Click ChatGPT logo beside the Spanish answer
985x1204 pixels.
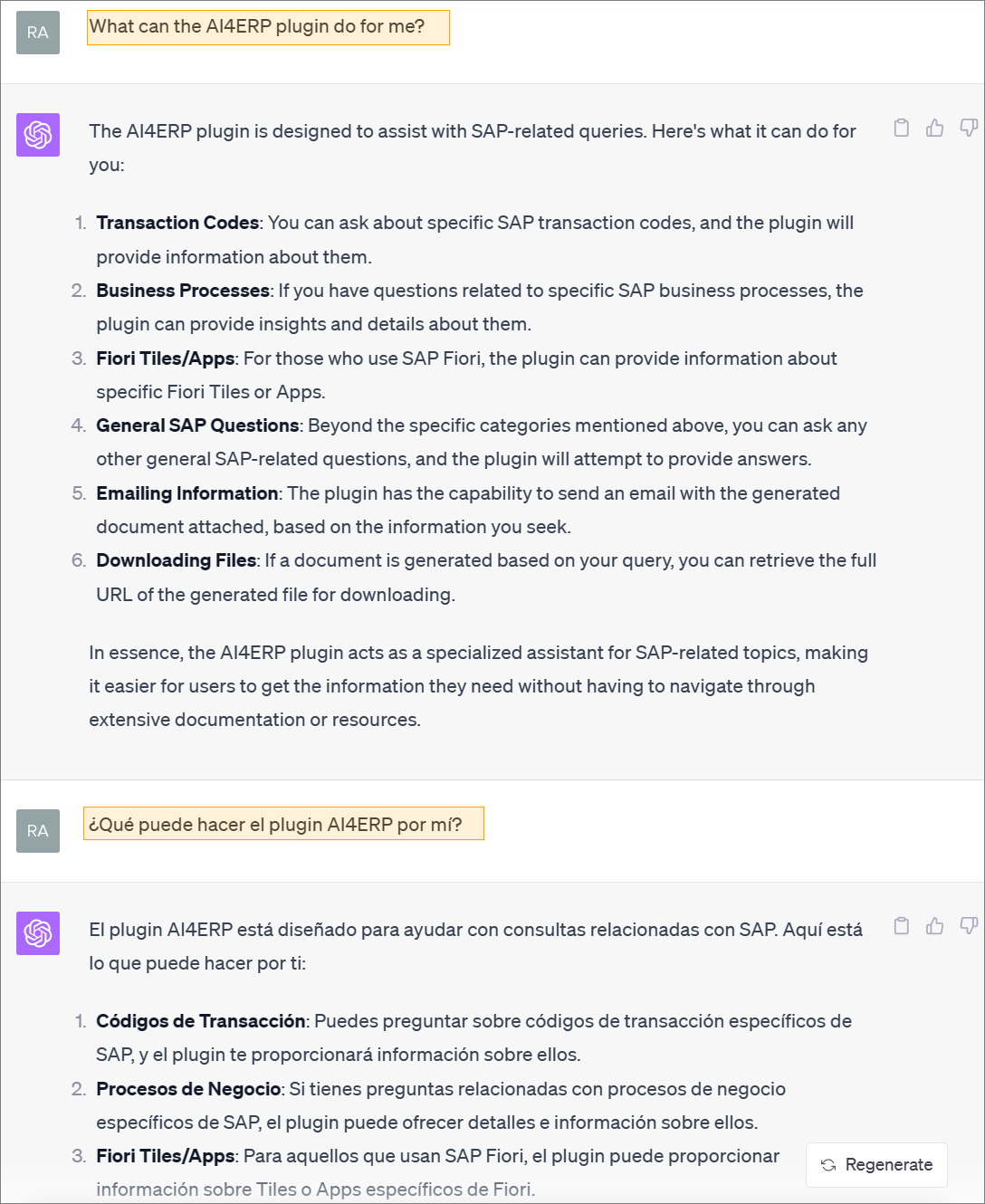[x=38, y=933]
